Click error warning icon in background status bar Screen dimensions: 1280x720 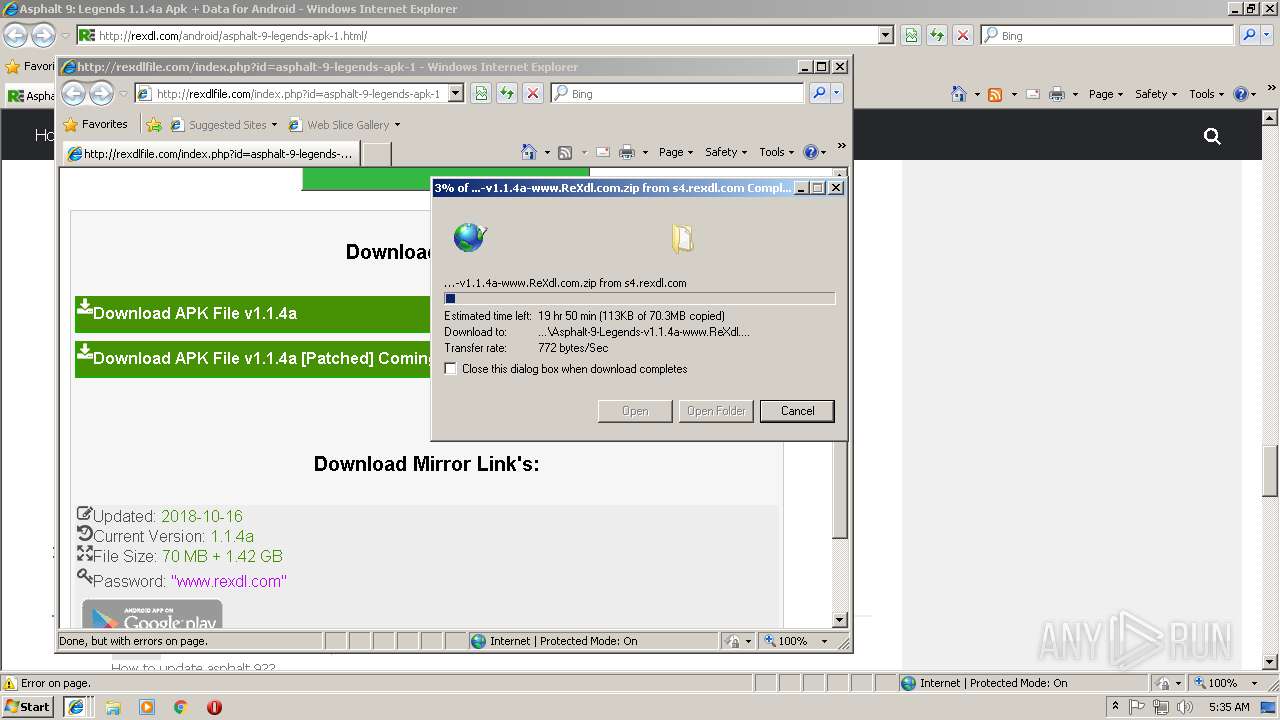(10, 683)
